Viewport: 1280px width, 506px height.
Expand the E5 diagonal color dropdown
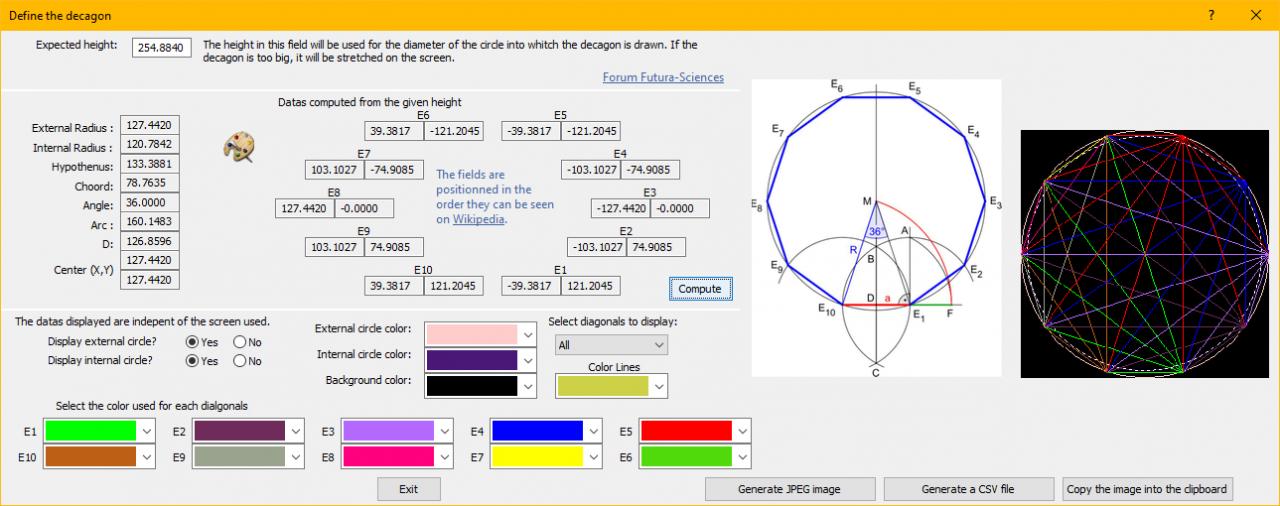tap(742, 431)
